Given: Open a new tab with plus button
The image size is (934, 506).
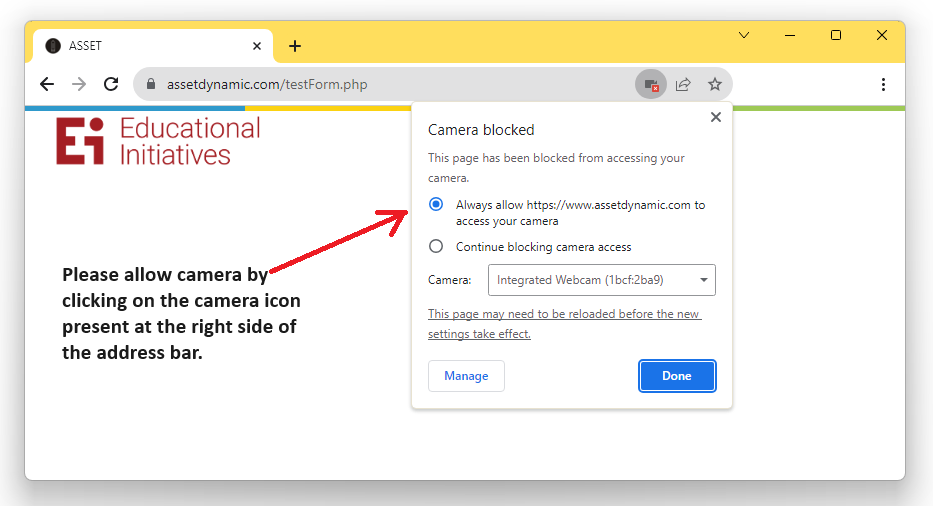Looking at the screenshot, I should coord(295,46).
